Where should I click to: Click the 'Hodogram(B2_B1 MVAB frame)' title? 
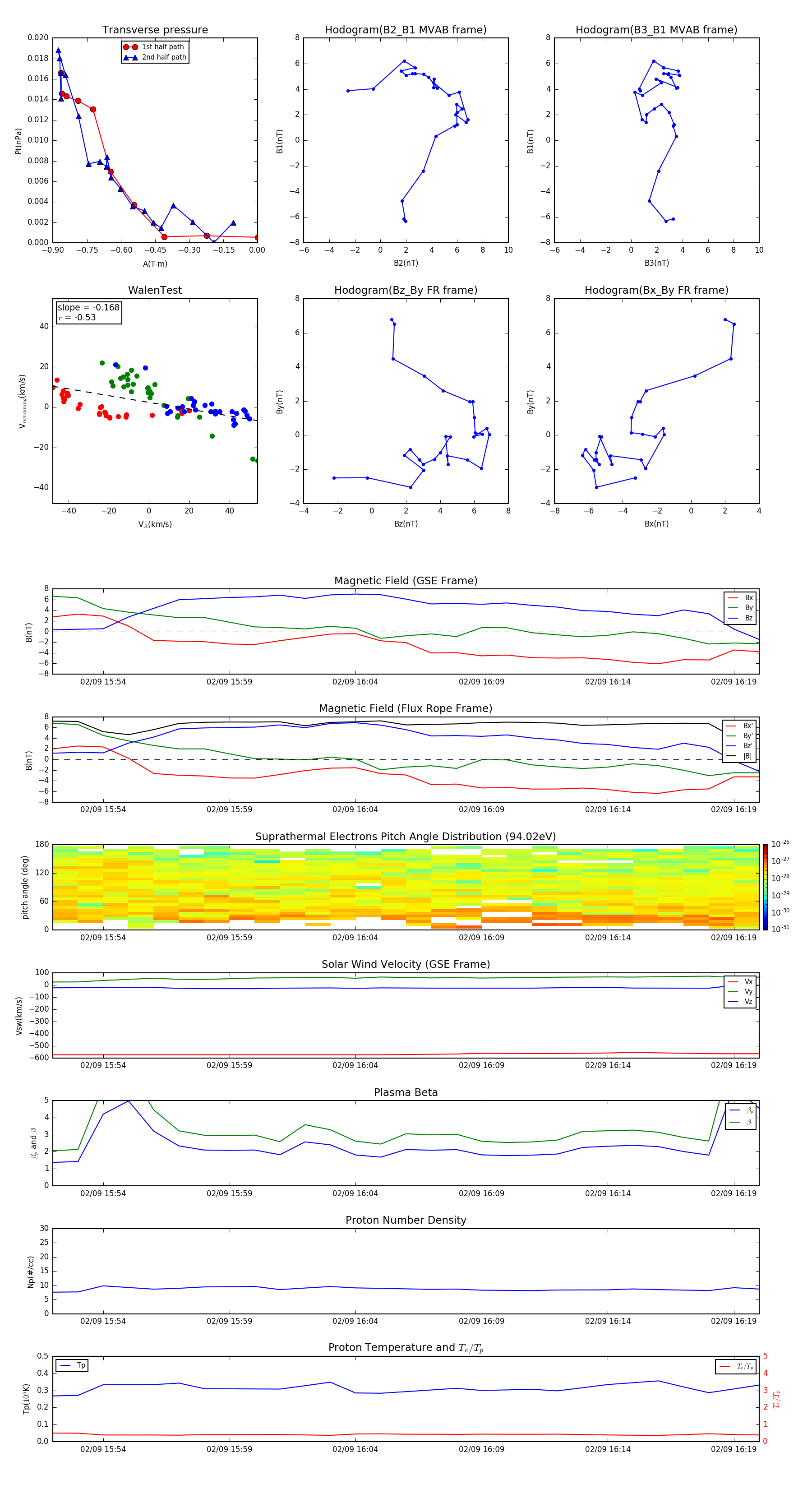point(406,30)
